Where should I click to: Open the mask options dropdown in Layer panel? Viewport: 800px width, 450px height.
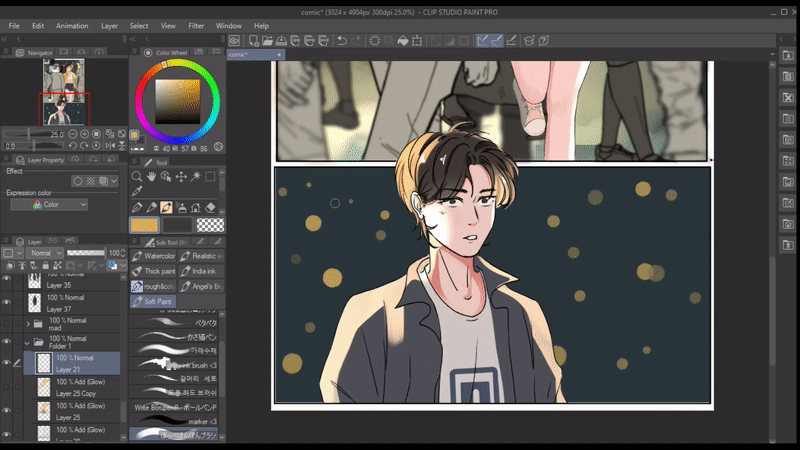(x=80, y=265)
